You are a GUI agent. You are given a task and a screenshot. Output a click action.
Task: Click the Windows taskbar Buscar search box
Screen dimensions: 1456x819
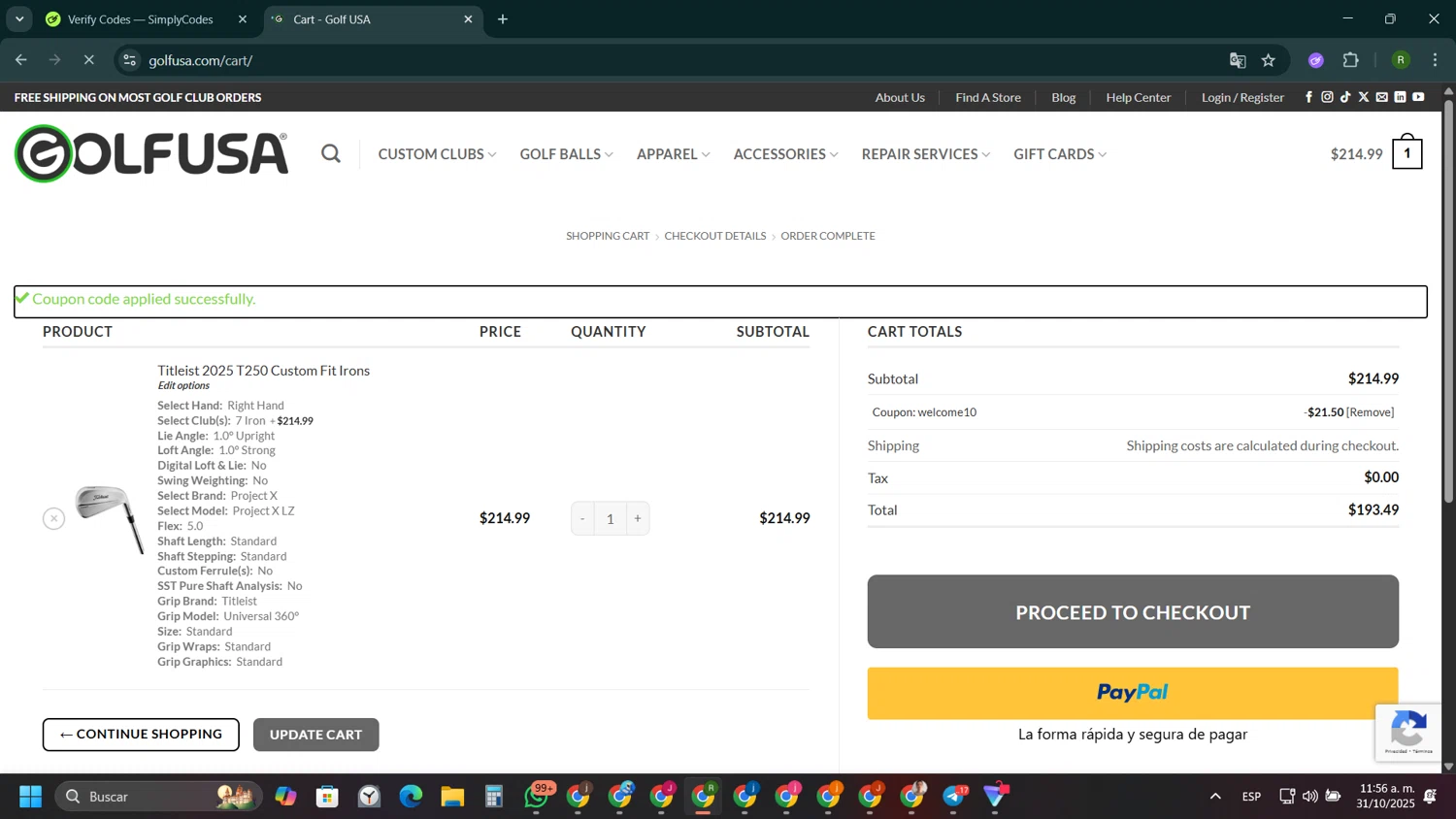[158, 797]
